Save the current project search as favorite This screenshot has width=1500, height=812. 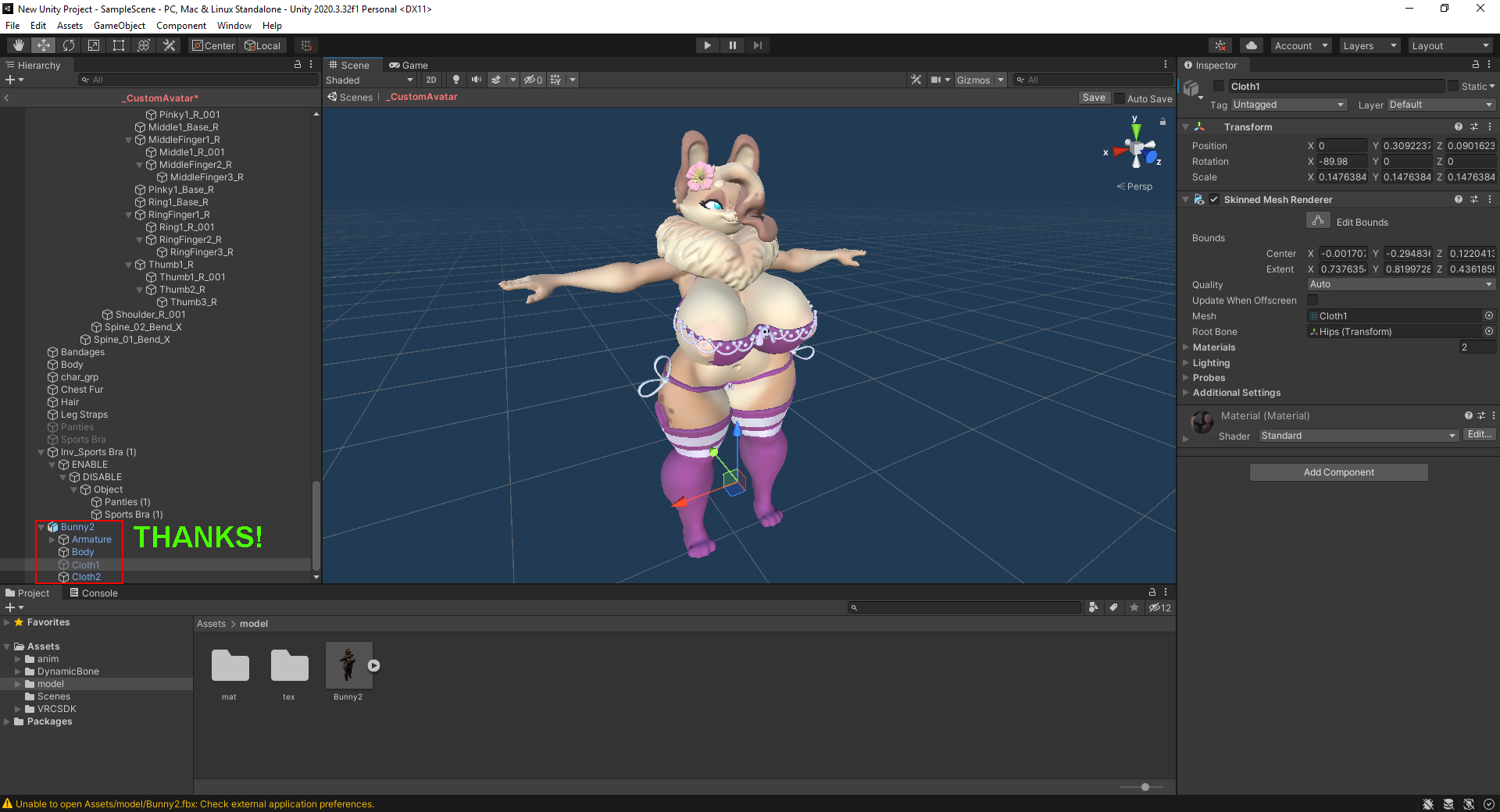tap(1134, 607)
